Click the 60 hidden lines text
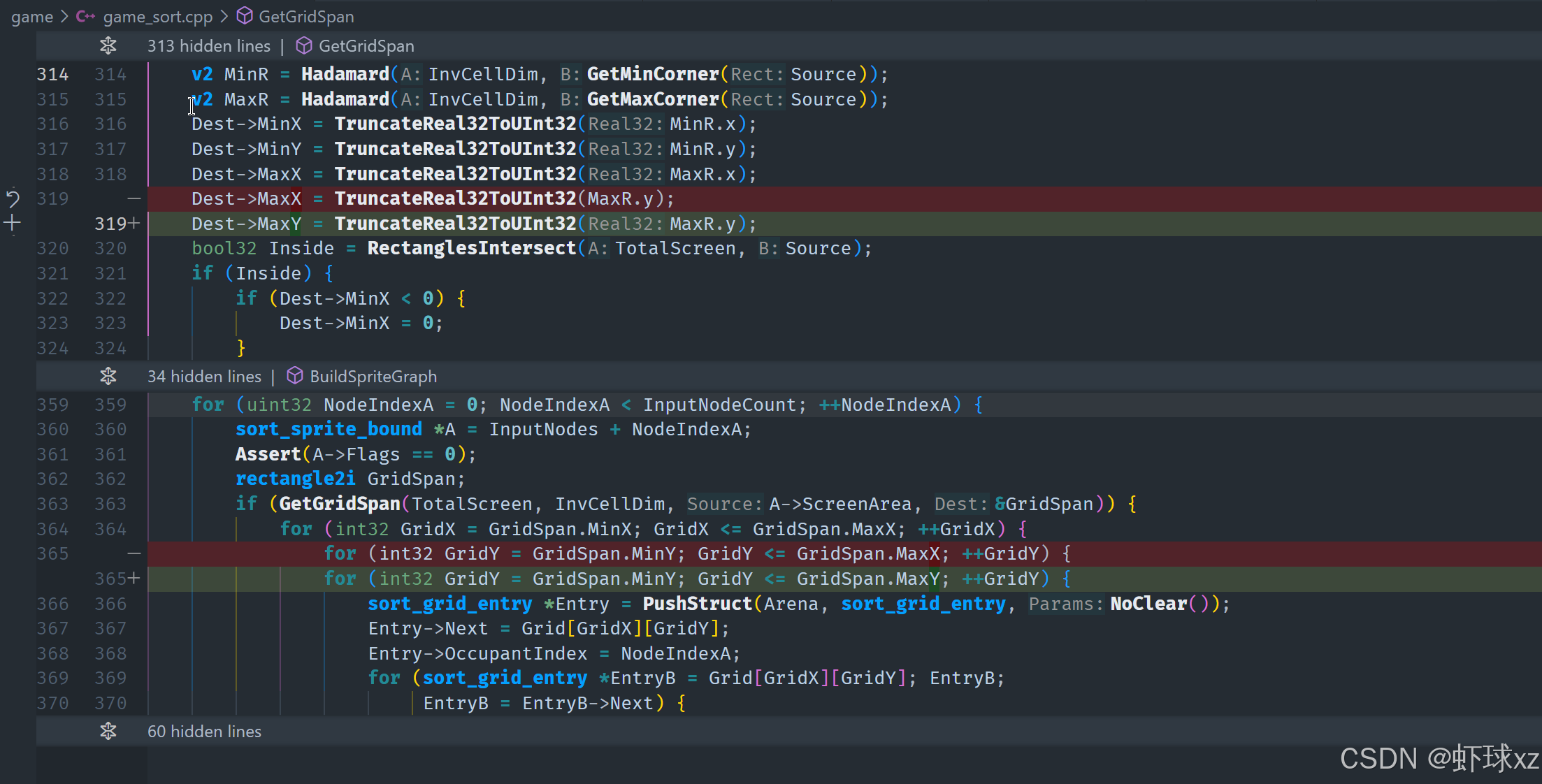1542x784 pixels. [204, 732]
